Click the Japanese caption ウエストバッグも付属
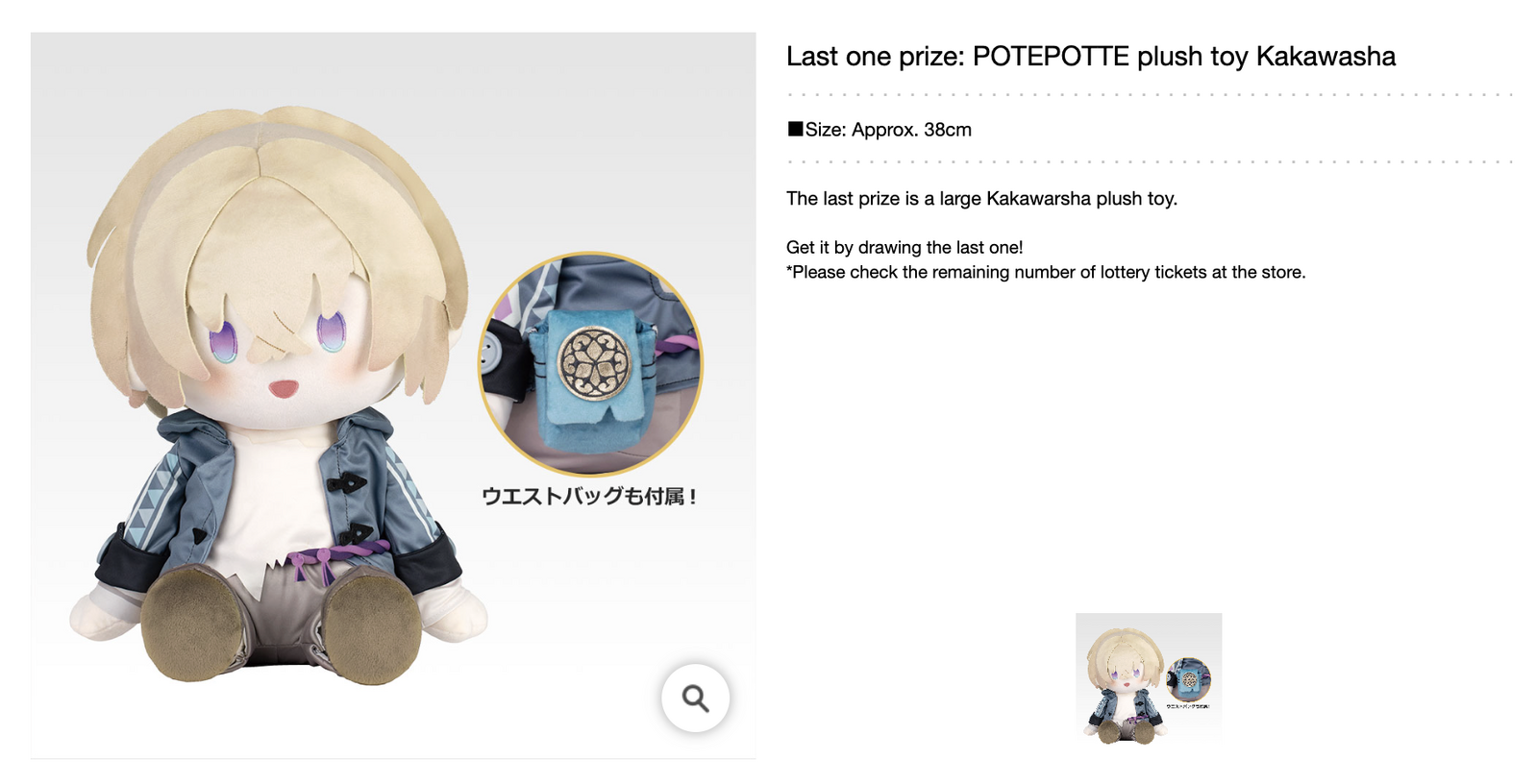This screenshot has width=1536, height=784. (x=588, y=497)
